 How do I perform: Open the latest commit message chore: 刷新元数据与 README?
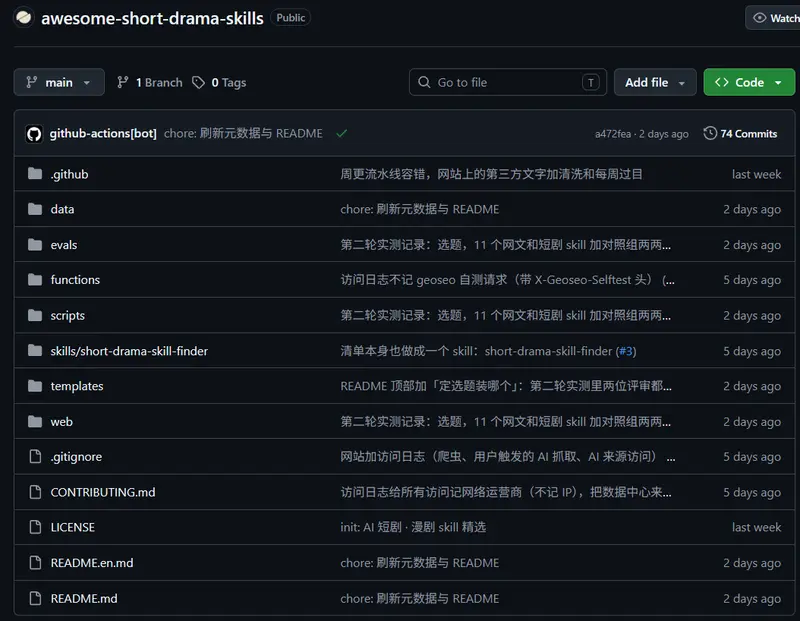(x=243, y=133)
